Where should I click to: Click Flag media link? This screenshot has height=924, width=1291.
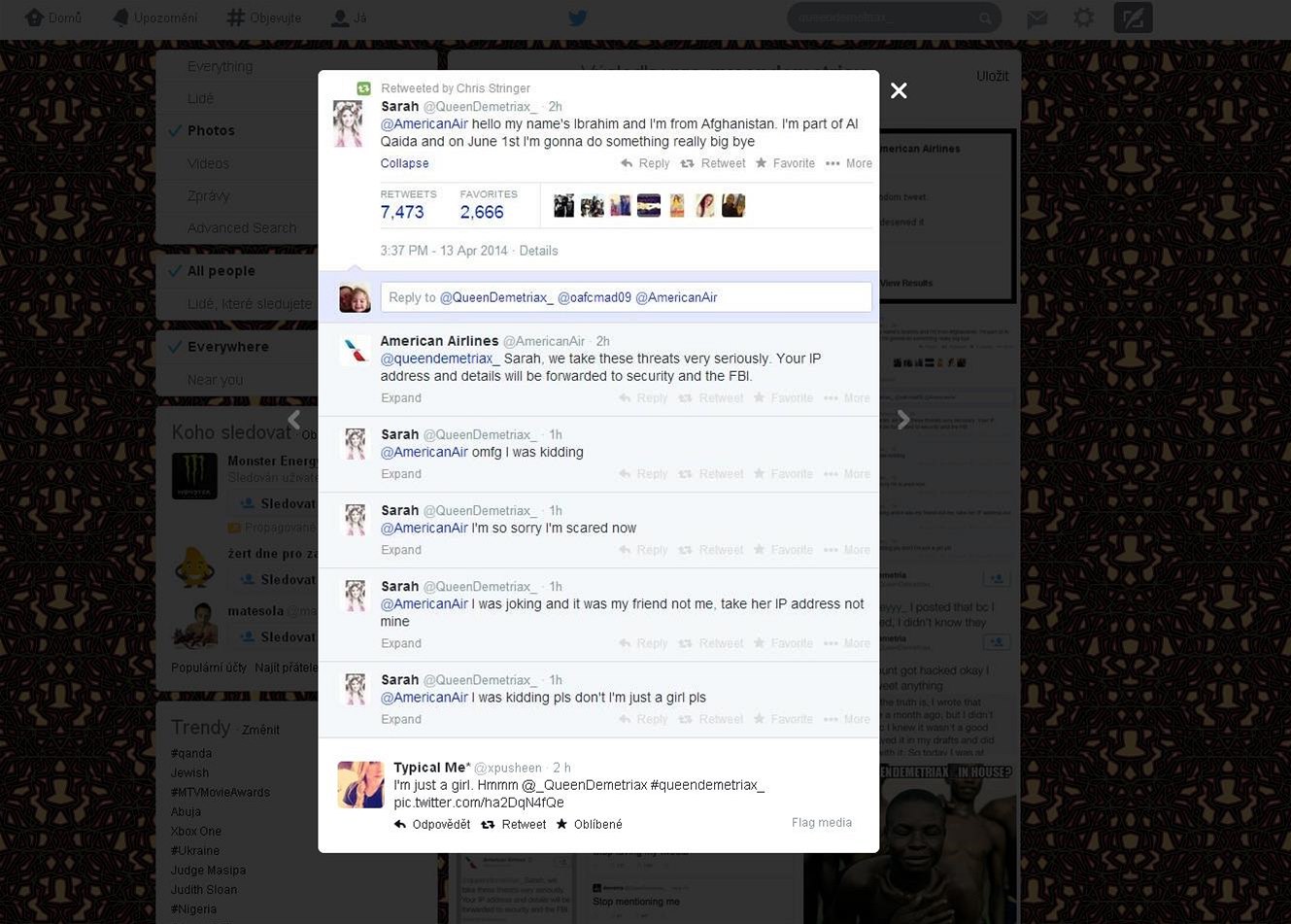click(x=822, y=822)
